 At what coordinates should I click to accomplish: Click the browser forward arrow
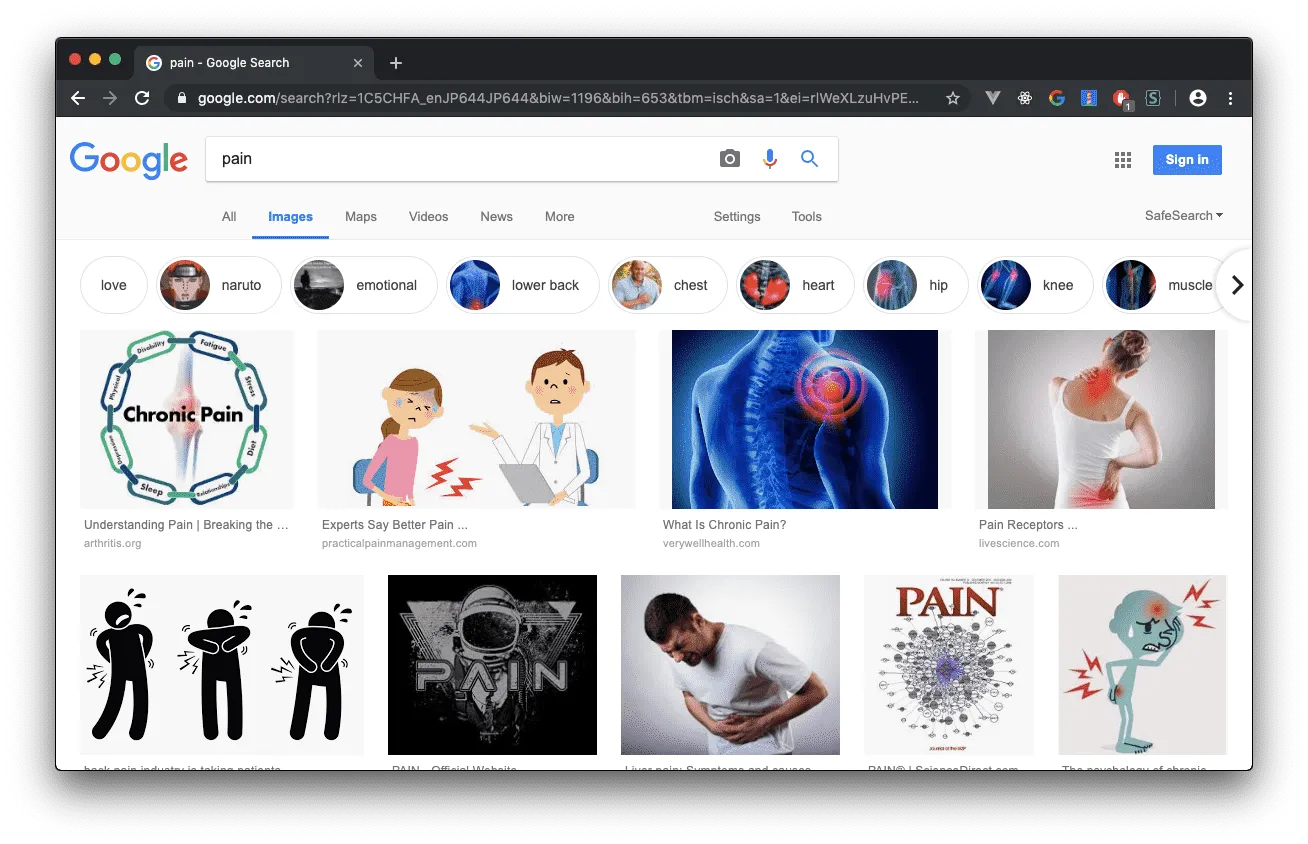110,98
